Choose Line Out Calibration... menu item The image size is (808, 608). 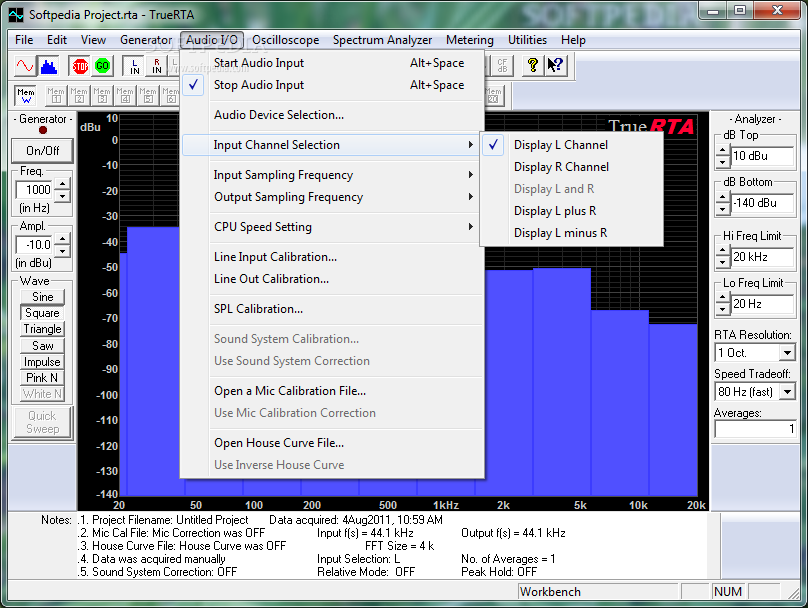point(332,279)
